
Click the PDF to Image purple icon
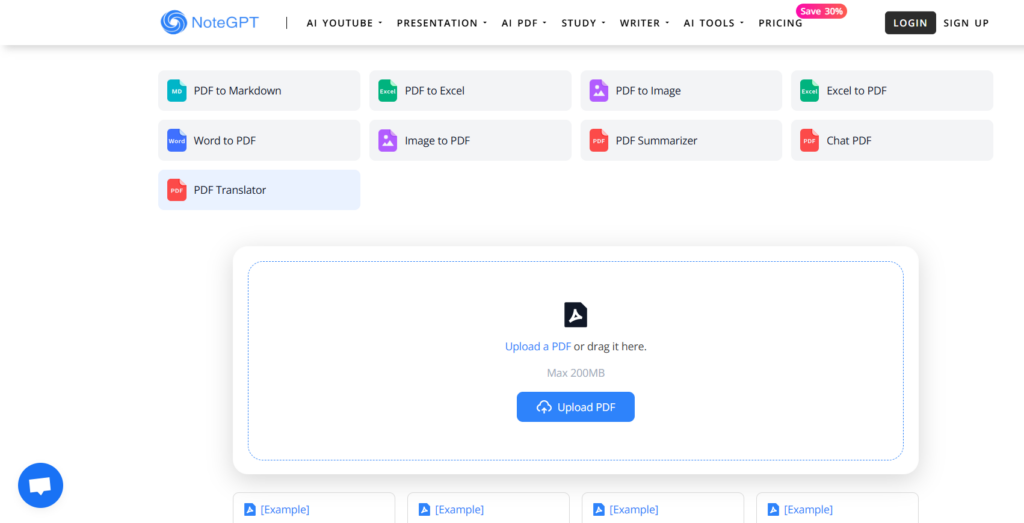[x=599, y=91]
